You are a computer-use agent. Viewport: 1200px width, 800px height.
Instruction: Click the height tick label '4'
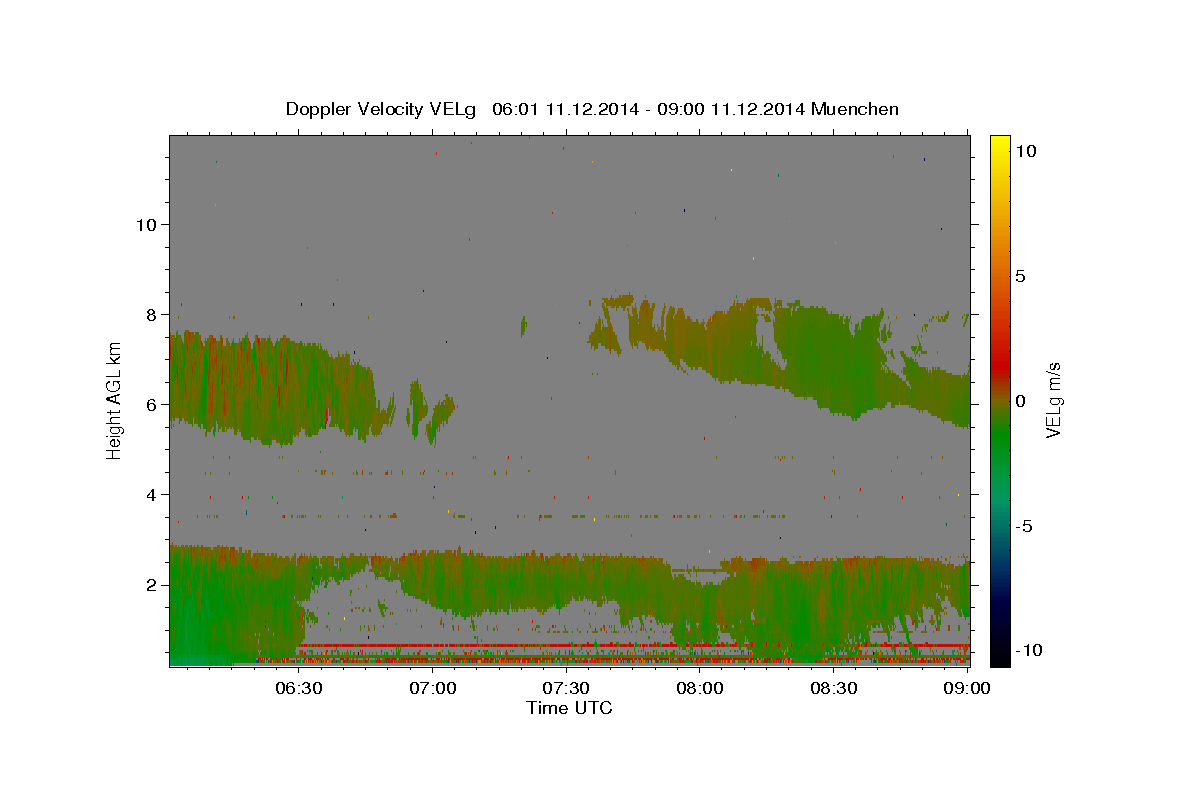pyautogui.click(x=151, y=494)
